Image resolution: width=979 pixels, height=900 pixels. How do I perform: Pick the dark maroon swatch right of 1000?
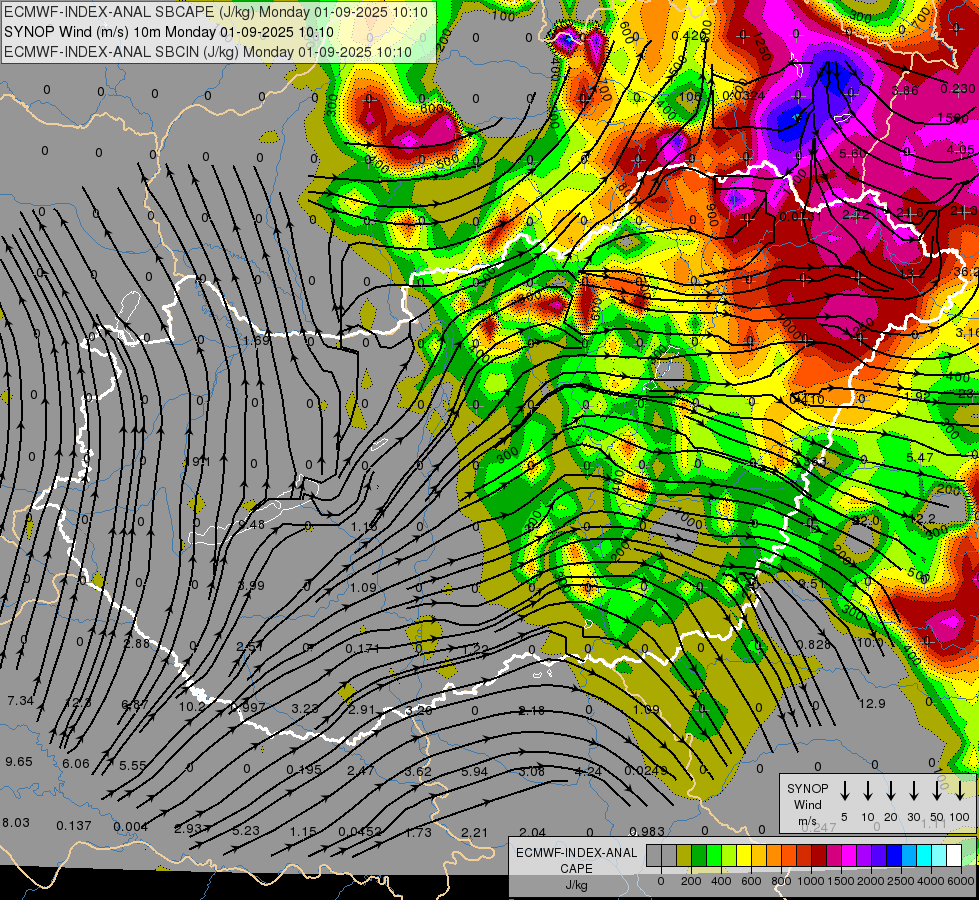pos(820,855)
